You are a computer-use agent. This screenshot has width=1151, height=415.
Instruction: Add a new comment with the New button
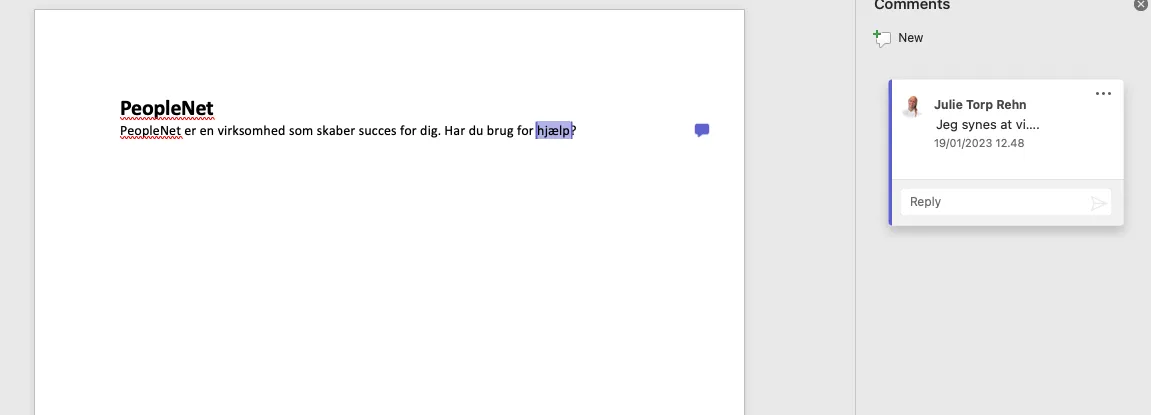tap(898, 37)
